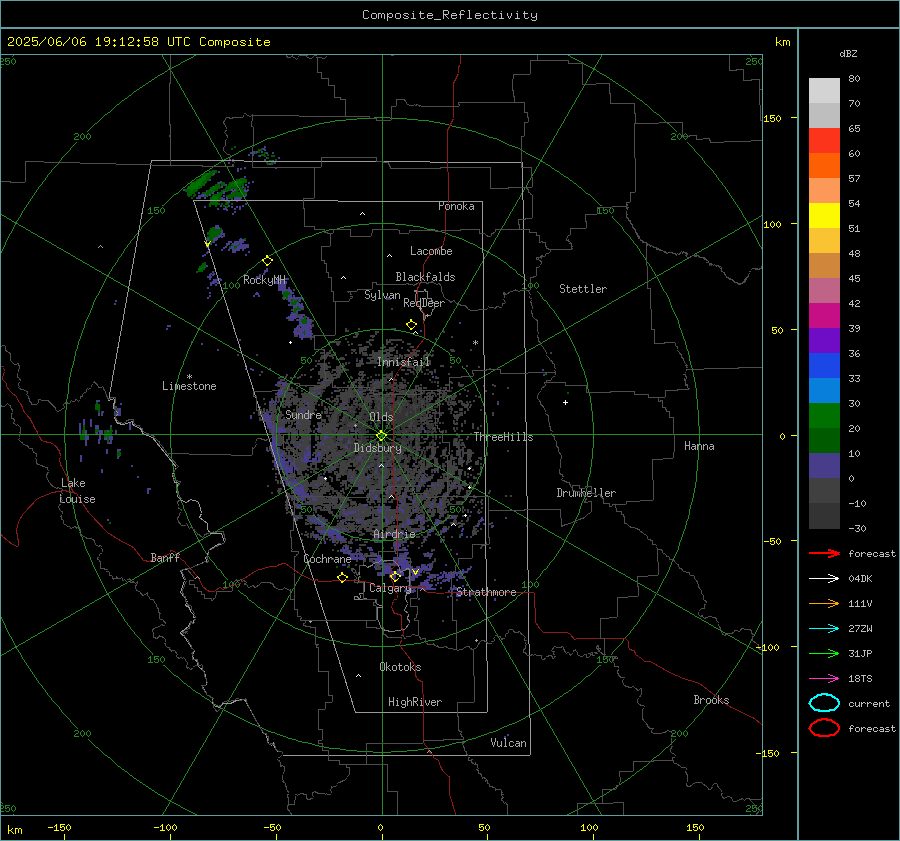Click the red 65 dBZ color swatch
The image size is (900, 841).
824,140
